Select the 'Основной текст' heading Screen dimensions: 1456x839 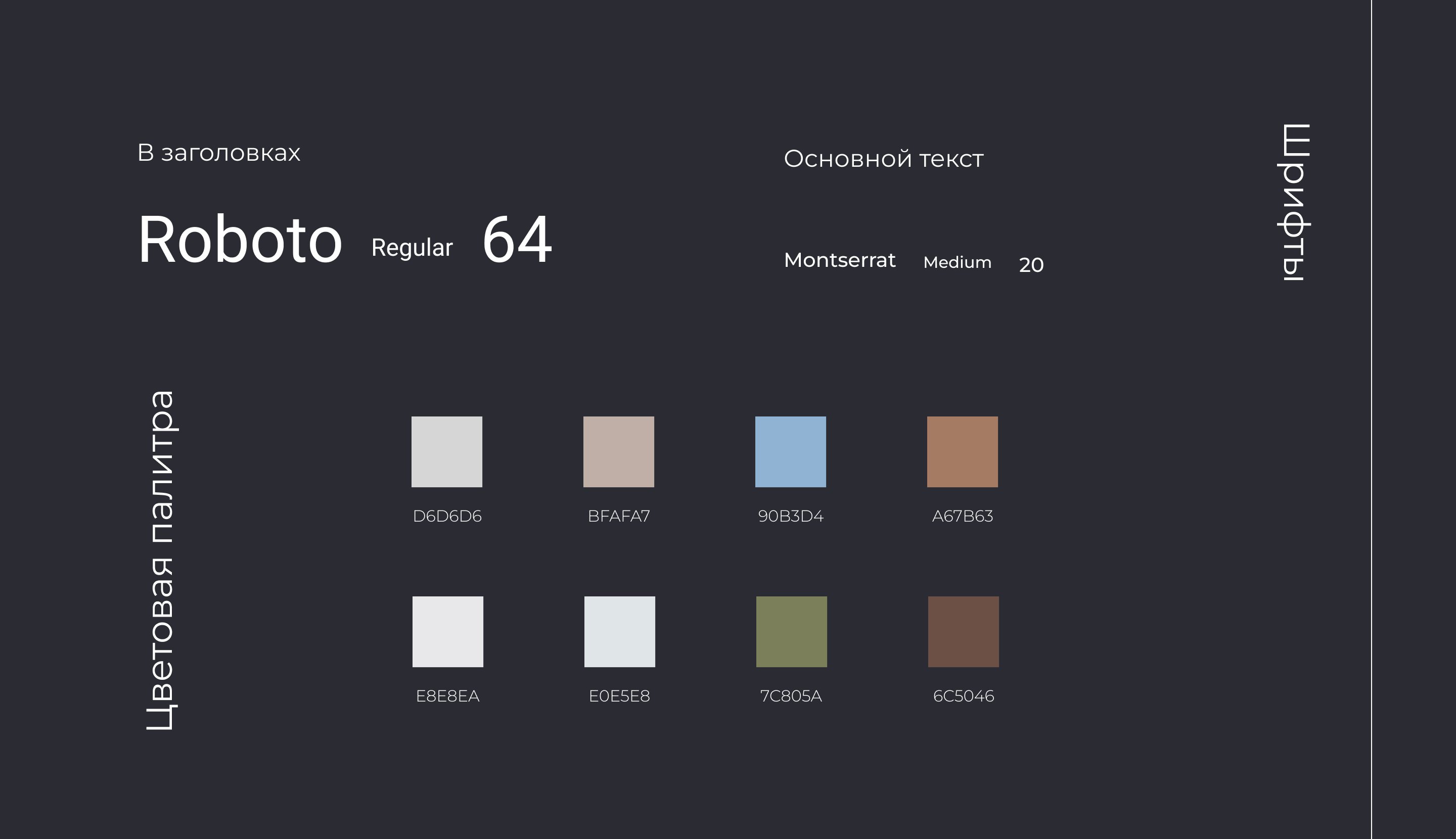tap(883, 159)
